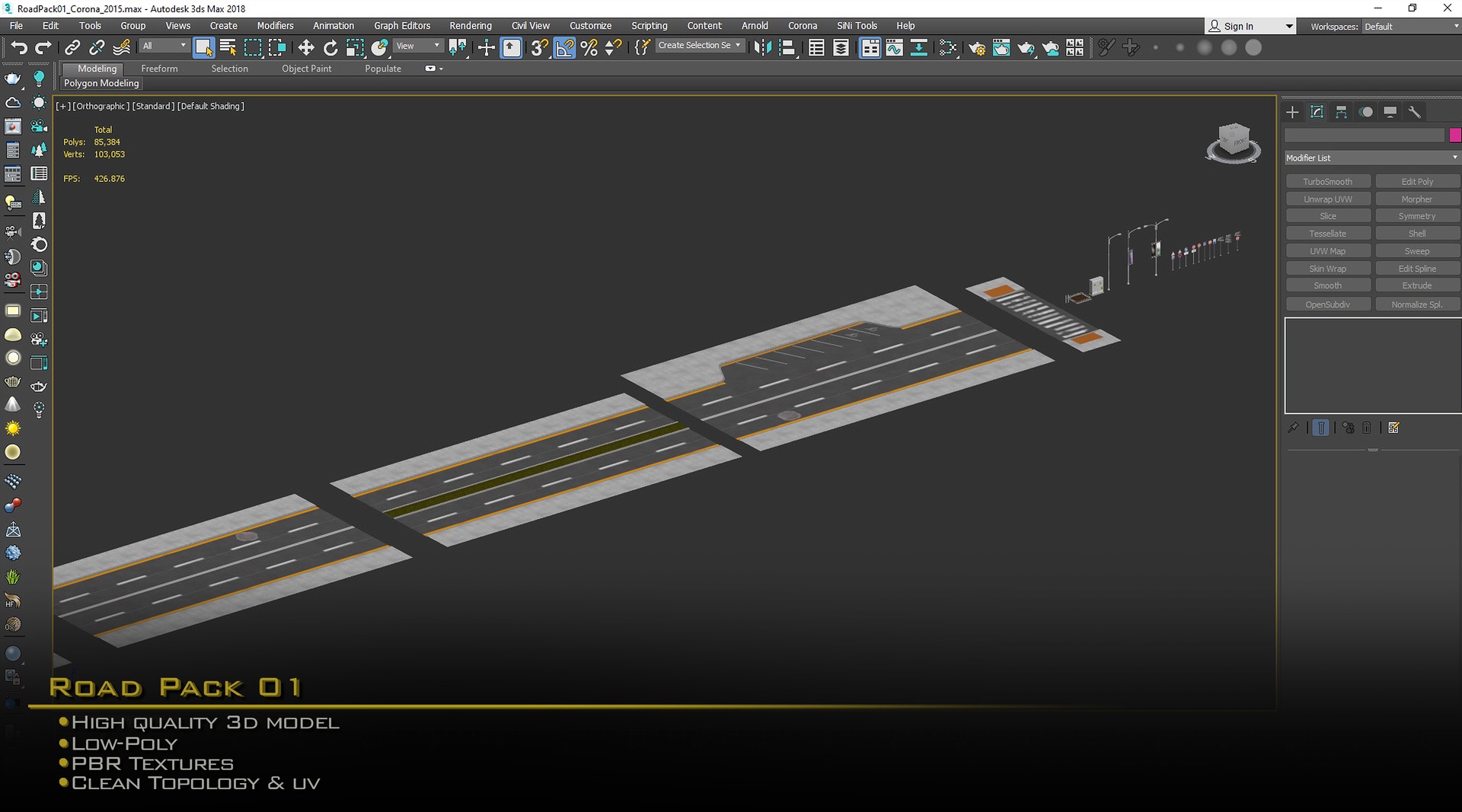Click the Undo arrow in the main toolbar
This screenshot has height=812, width=1462.
click(18, 48)
